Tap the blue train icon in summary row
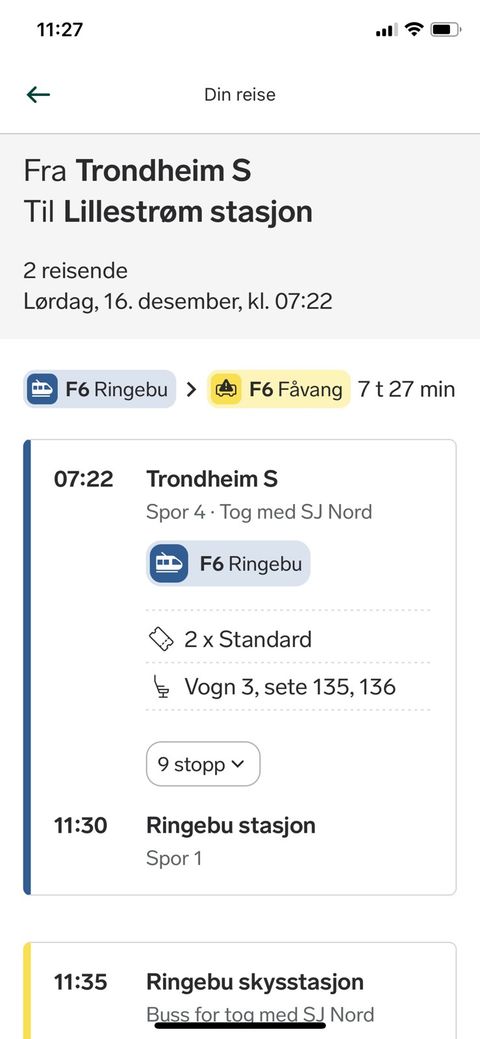 click(x=42, y=389)
